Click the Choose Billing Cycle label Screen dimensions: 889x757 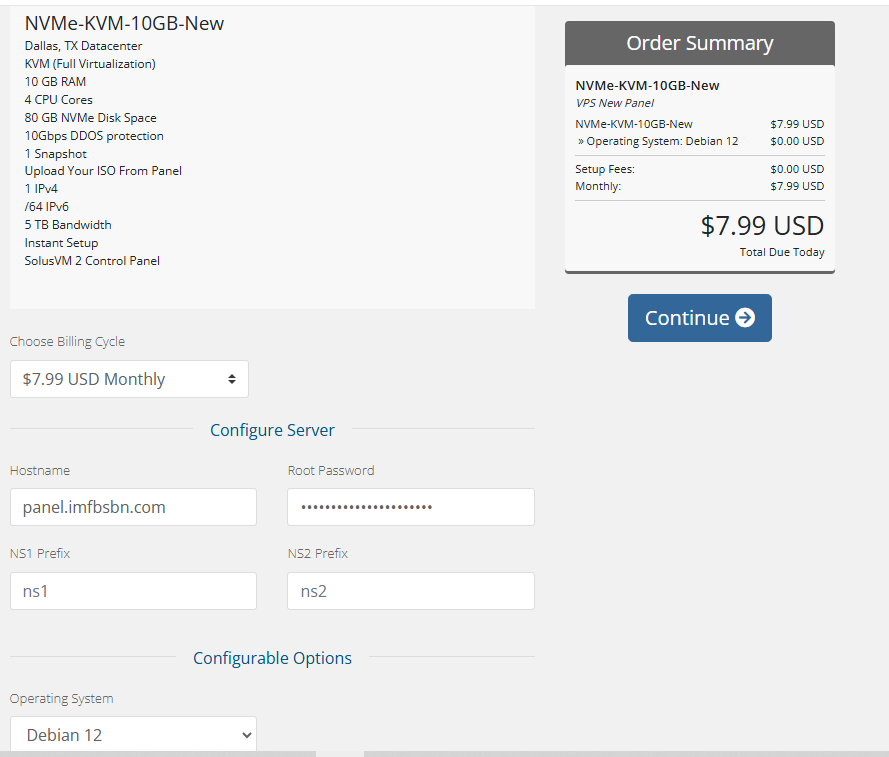[x=67, y=341]
